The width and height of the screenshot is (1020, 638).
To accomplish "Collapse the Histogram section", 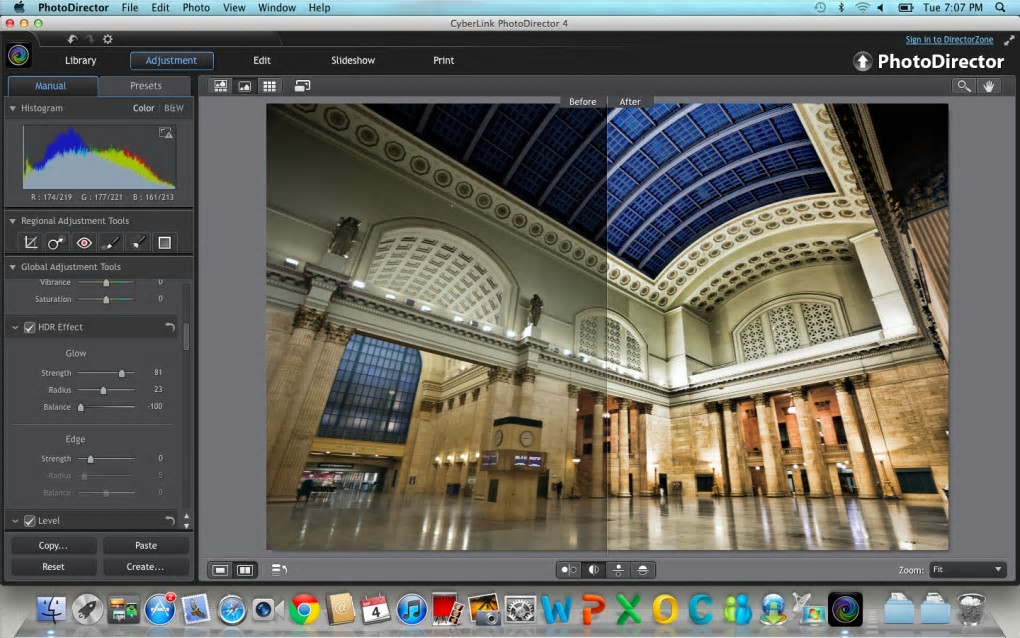I will click(12, 108).
